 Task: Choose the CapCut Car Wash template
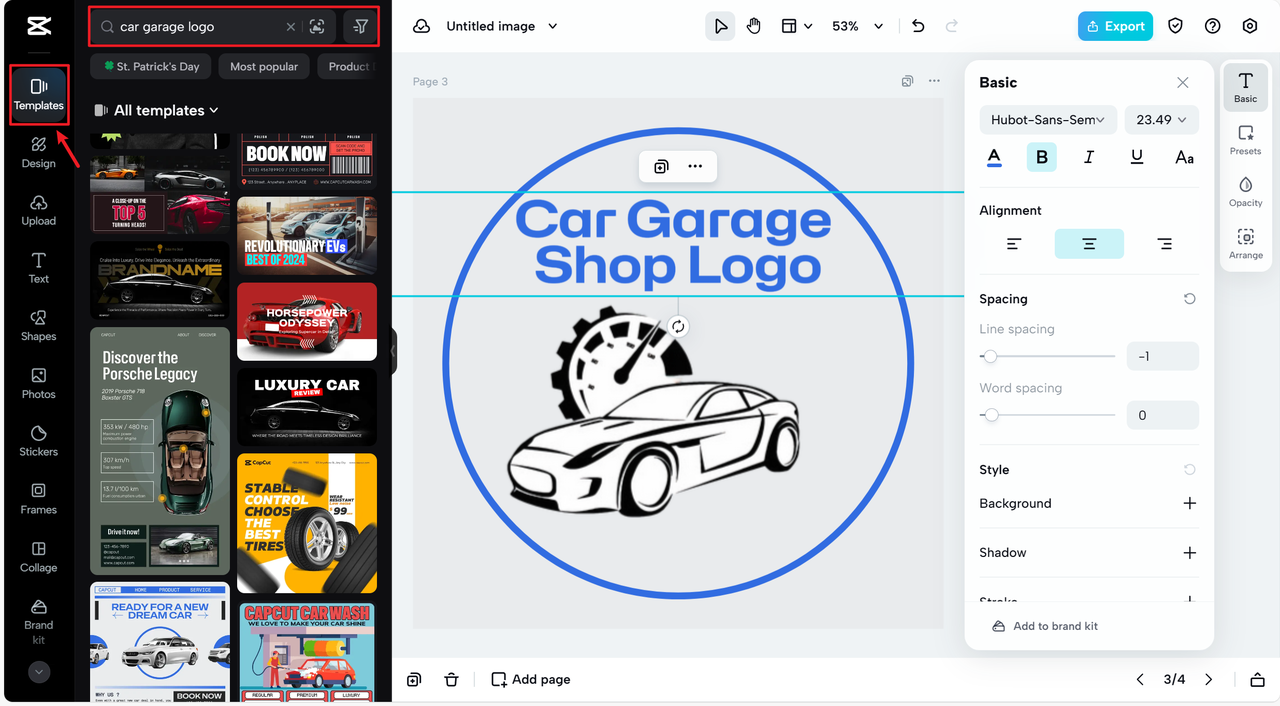pyautogui.click(x=307, y=650)
